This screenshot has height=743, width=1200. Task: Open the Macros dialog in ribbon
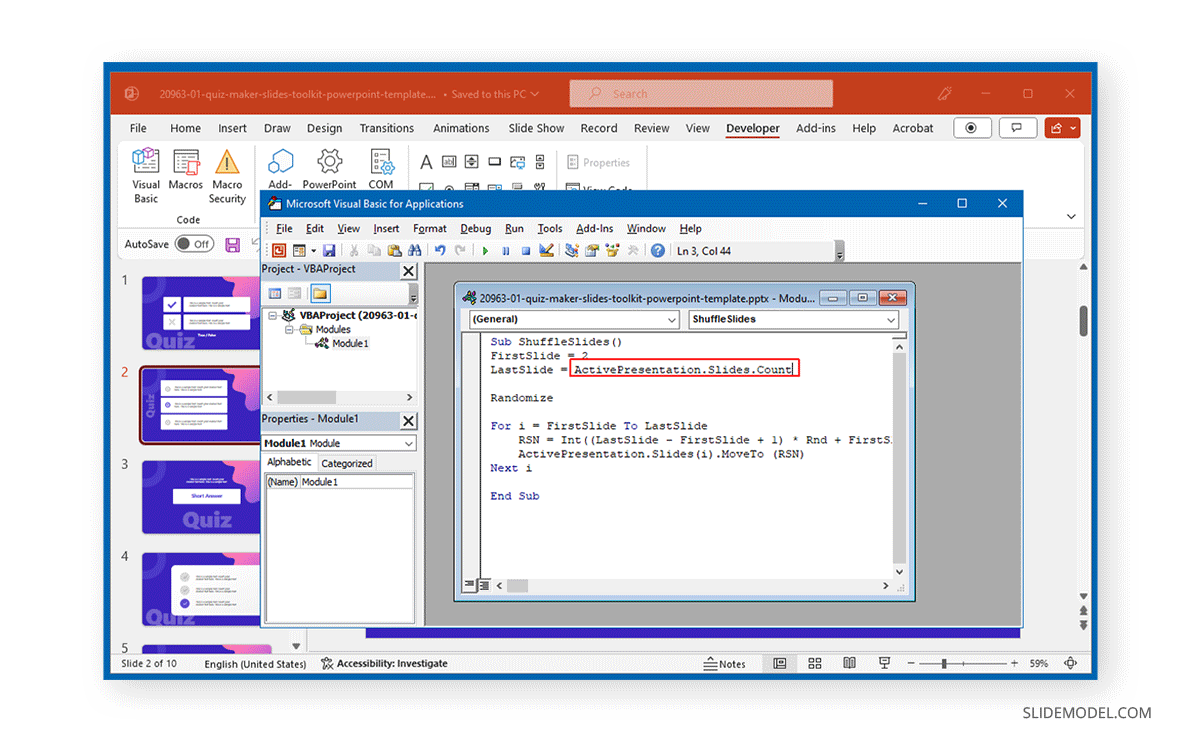pos(186,170)
